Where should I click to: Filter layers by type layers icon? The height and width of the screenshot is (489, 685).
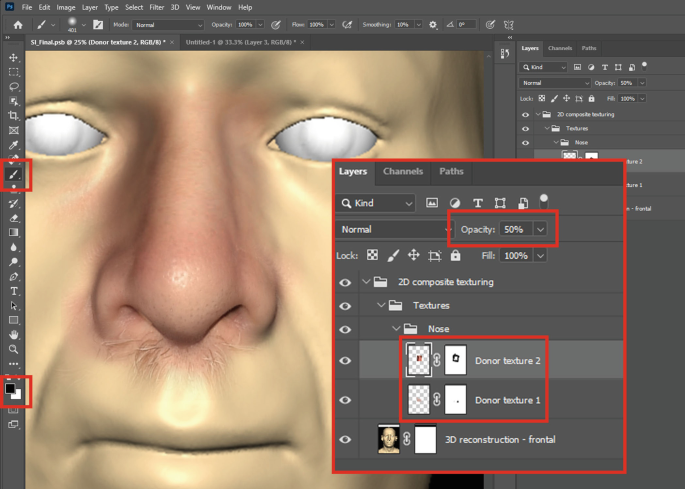(477, 202)
